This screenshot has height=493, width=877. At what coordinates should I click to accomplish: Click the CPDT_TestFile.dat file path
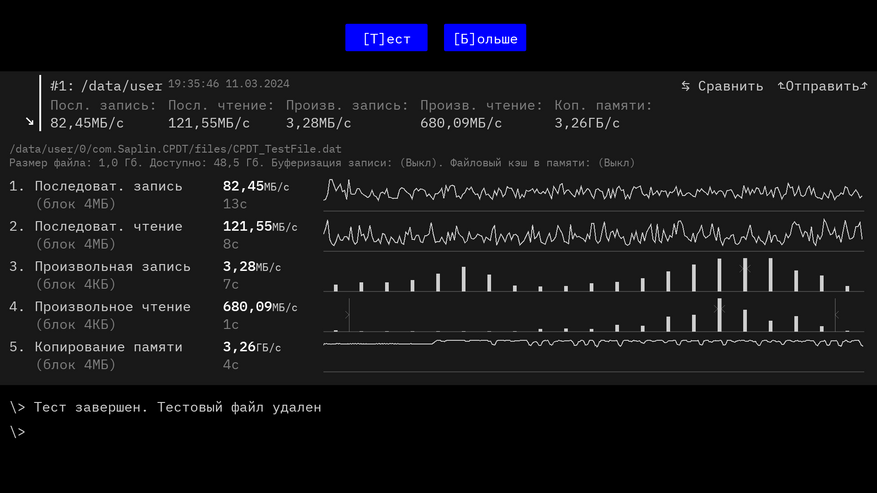click(175, 149)
